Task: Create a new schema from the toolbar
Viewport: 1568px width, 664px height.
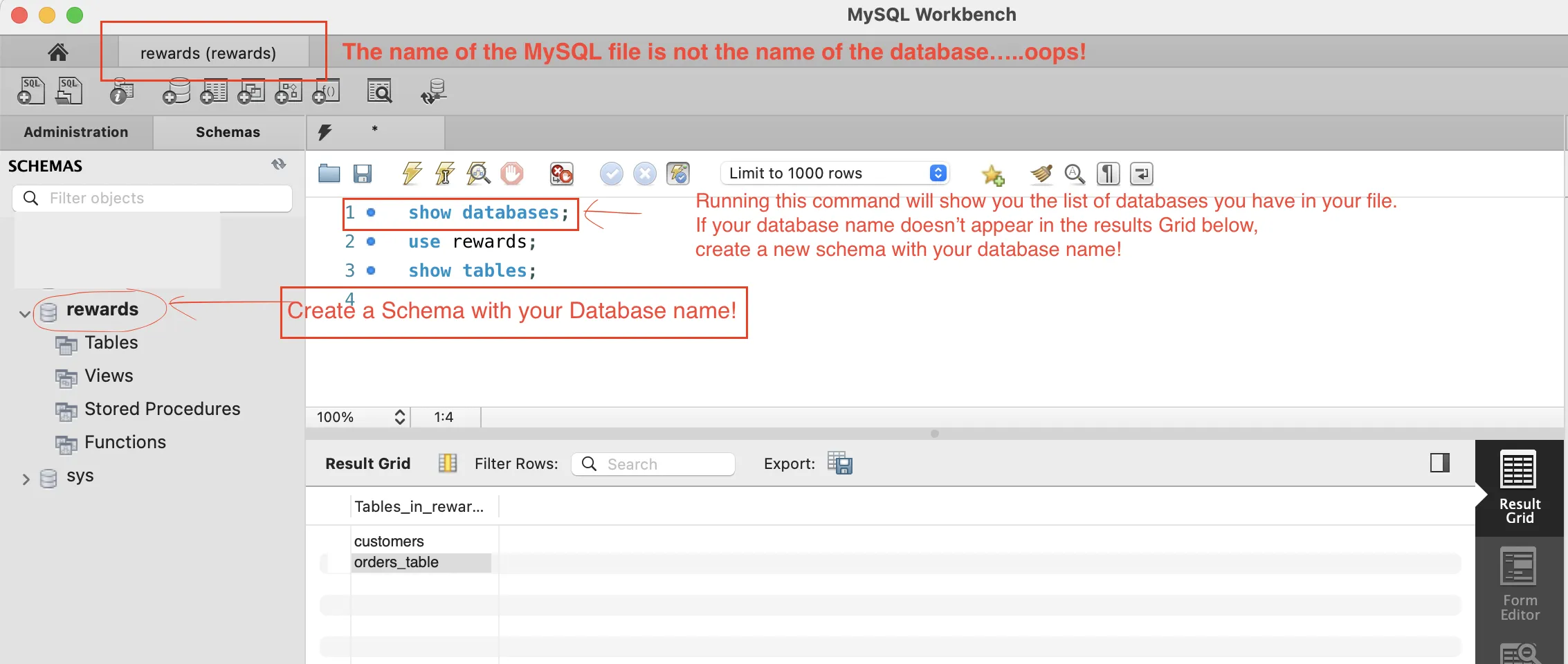Action: pyautogui.click(x=176, y=91)
